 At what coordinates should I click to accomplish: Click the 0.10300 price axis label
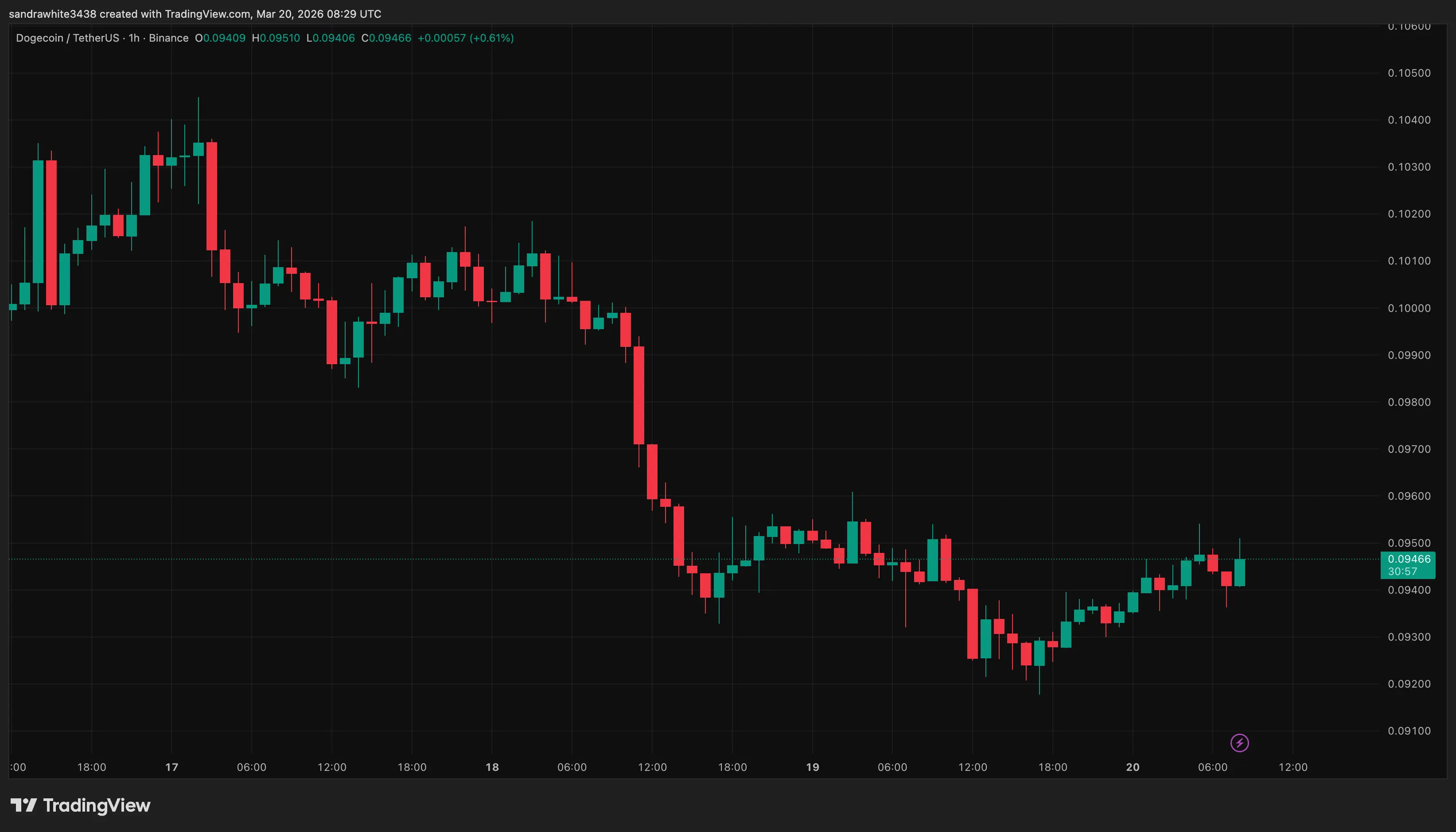1409,167
